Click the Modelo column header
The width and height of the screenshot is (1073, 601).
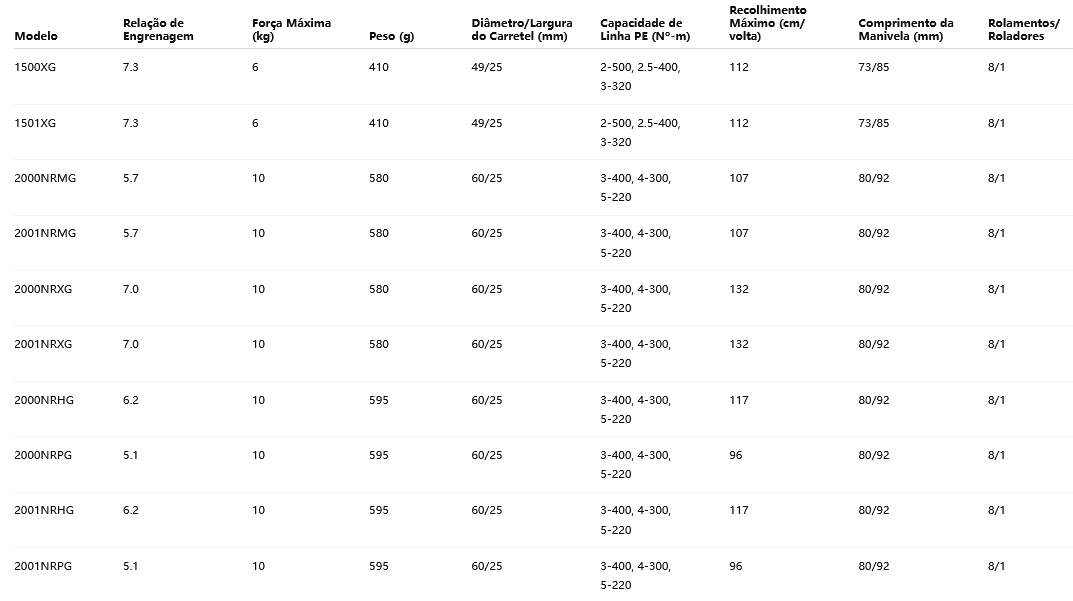click(36, 36)
